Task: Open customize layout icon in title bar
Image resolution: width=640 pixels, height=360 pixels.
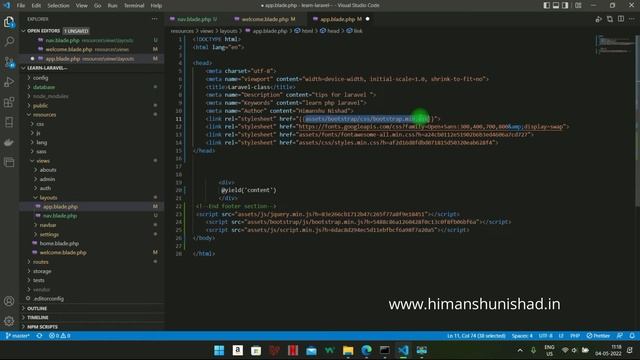Action: [x=578, y=5]
